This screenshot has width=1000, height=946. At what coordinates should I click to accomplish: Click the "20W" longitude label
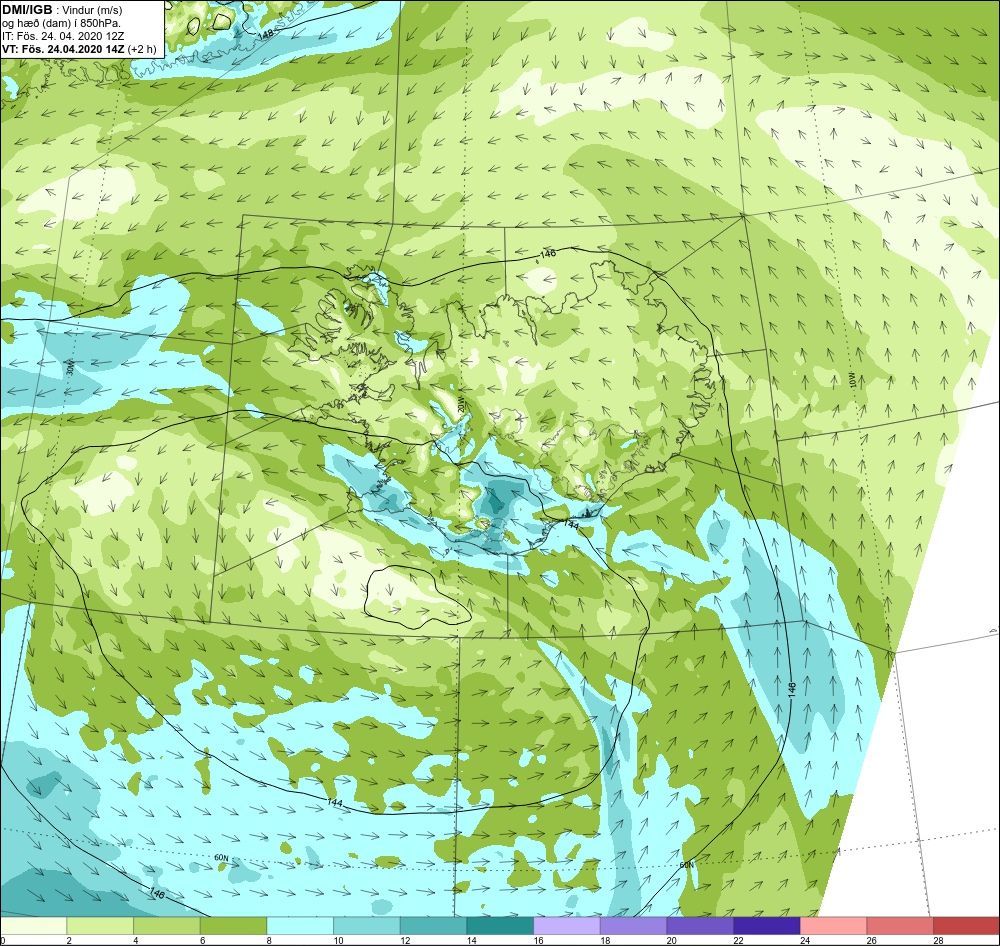(x=460, y=404)
